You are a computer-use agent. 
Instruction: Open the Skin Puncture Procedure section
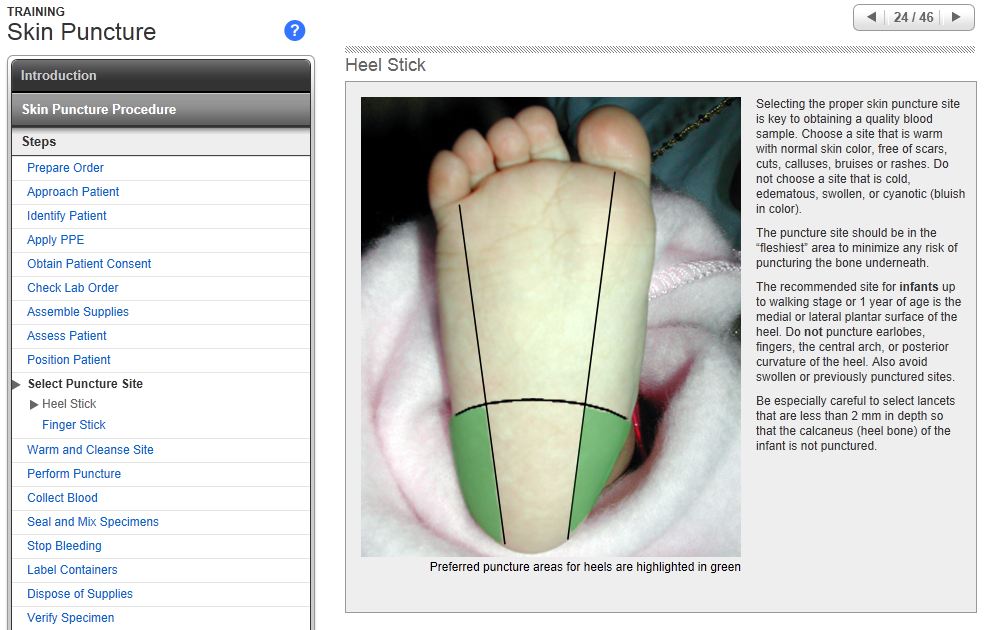tap(161, 110)
